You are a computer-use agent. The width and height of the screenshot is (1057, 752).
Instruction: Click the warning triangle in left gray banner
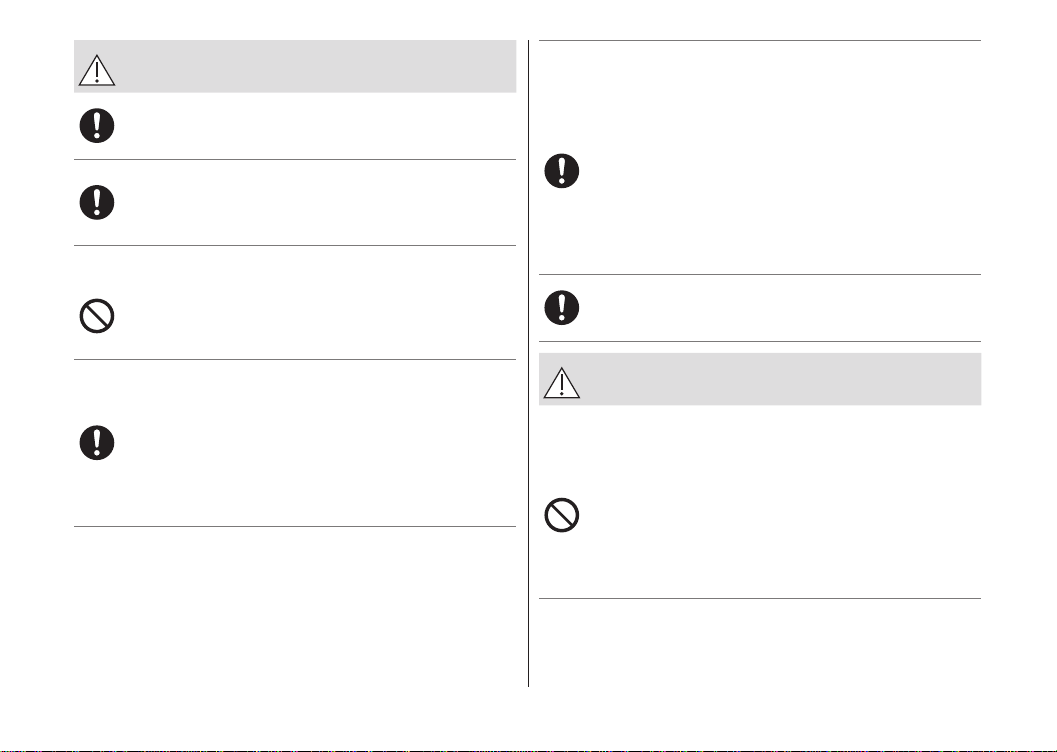coord(97,70)
